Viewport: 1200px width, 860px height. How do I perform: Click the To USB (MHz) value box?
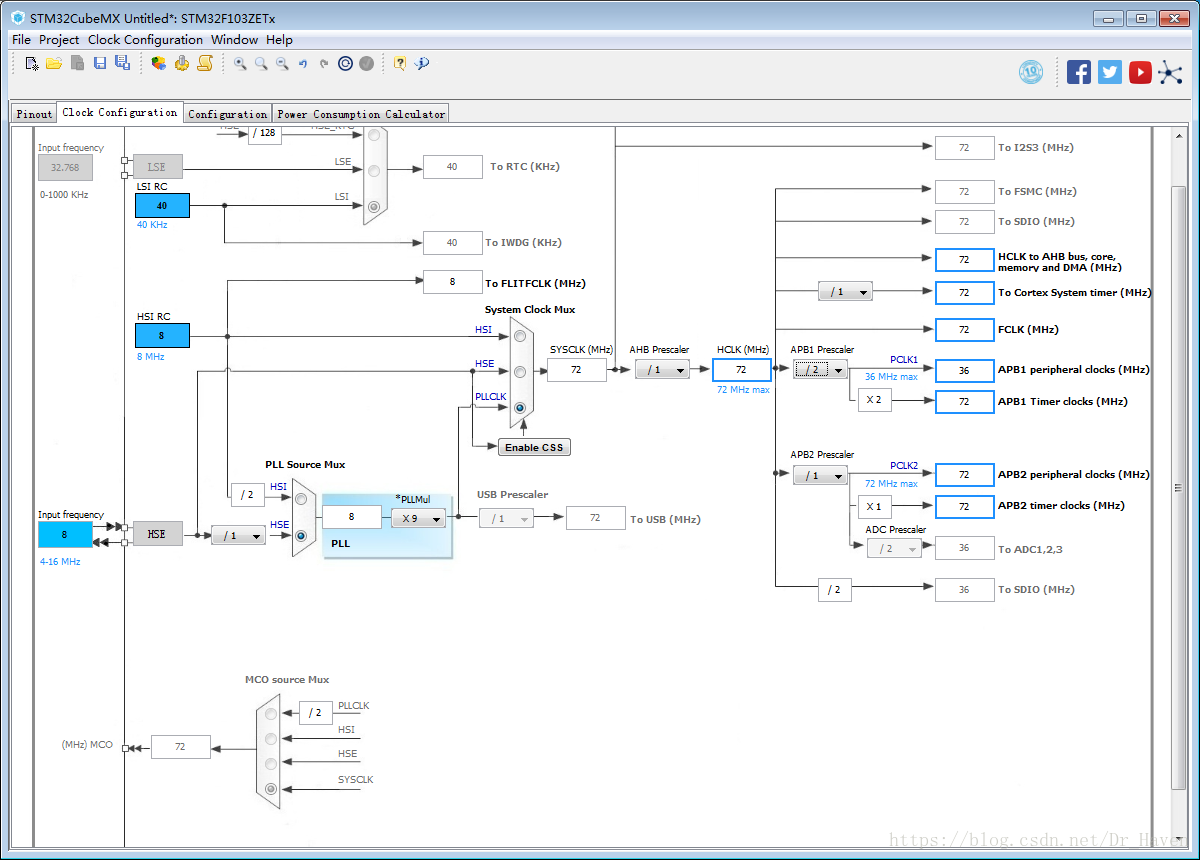pos(596,518)
